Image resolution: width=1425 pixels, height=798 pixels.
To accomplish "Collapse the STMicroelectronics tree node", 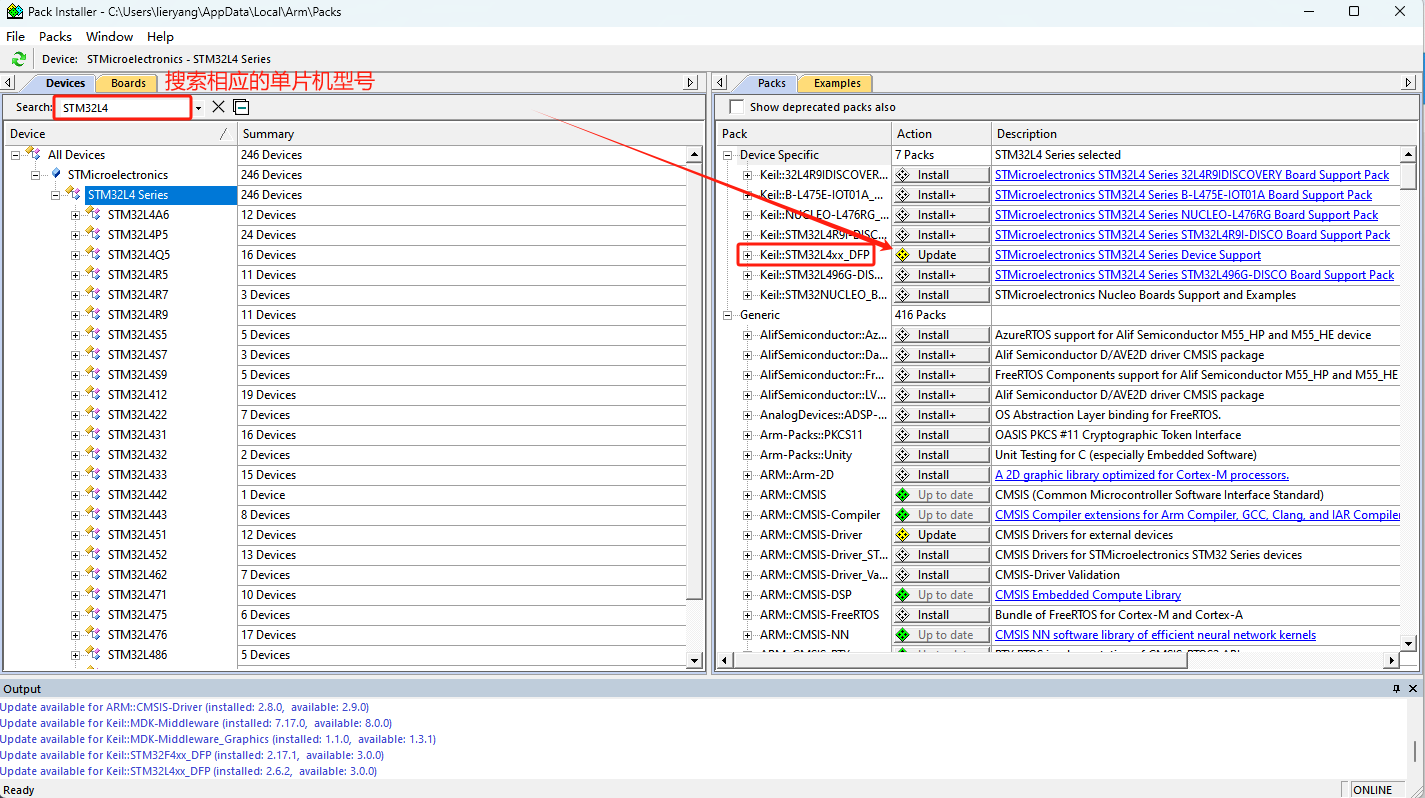I will tap(35, 175).
